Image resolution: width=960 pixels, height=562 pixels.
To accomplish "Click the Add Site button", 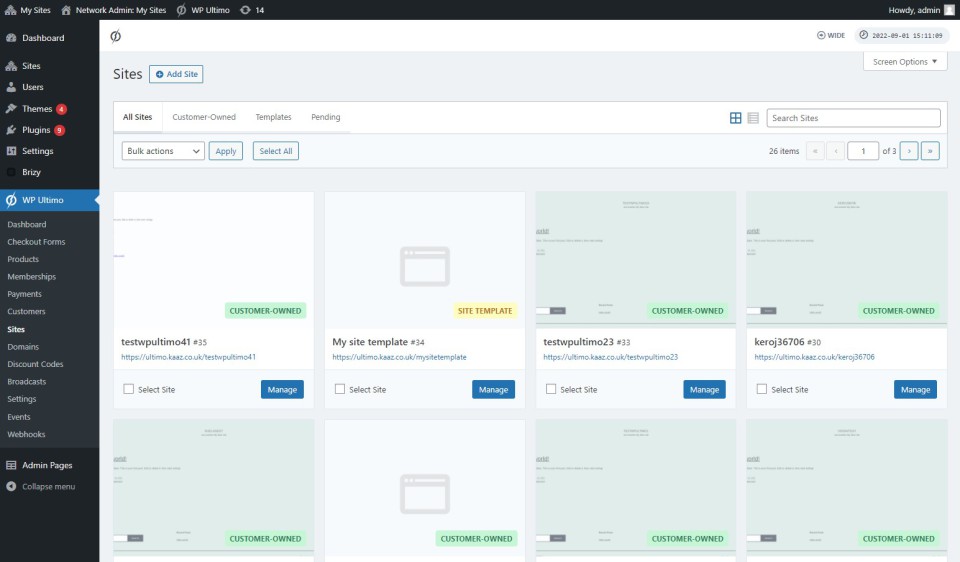I will tap(176, 74).
